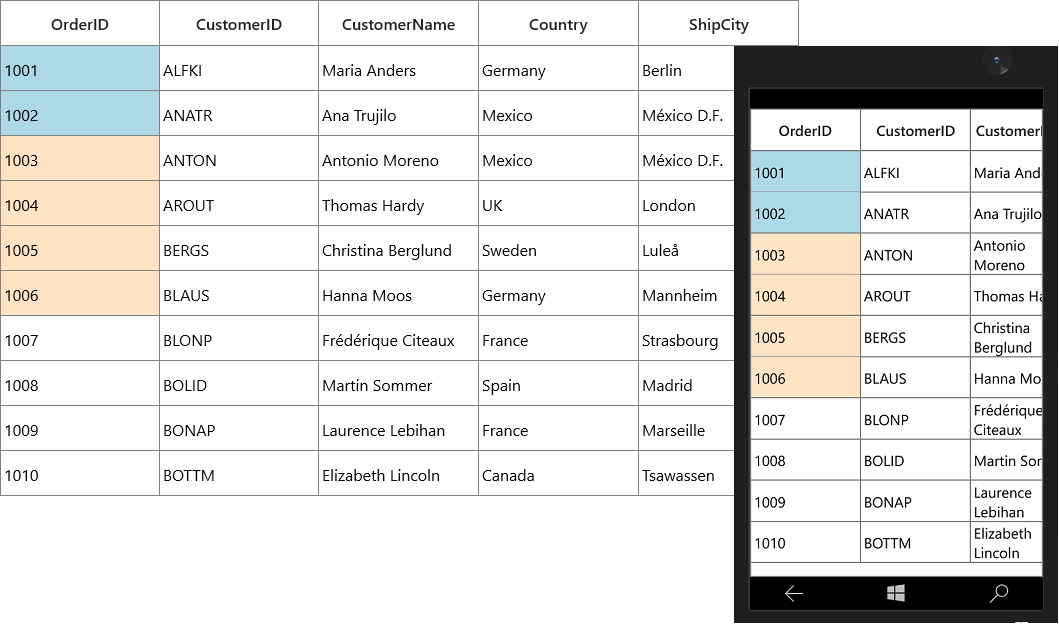Select desktop cell 1007

[x=80, y=339]
